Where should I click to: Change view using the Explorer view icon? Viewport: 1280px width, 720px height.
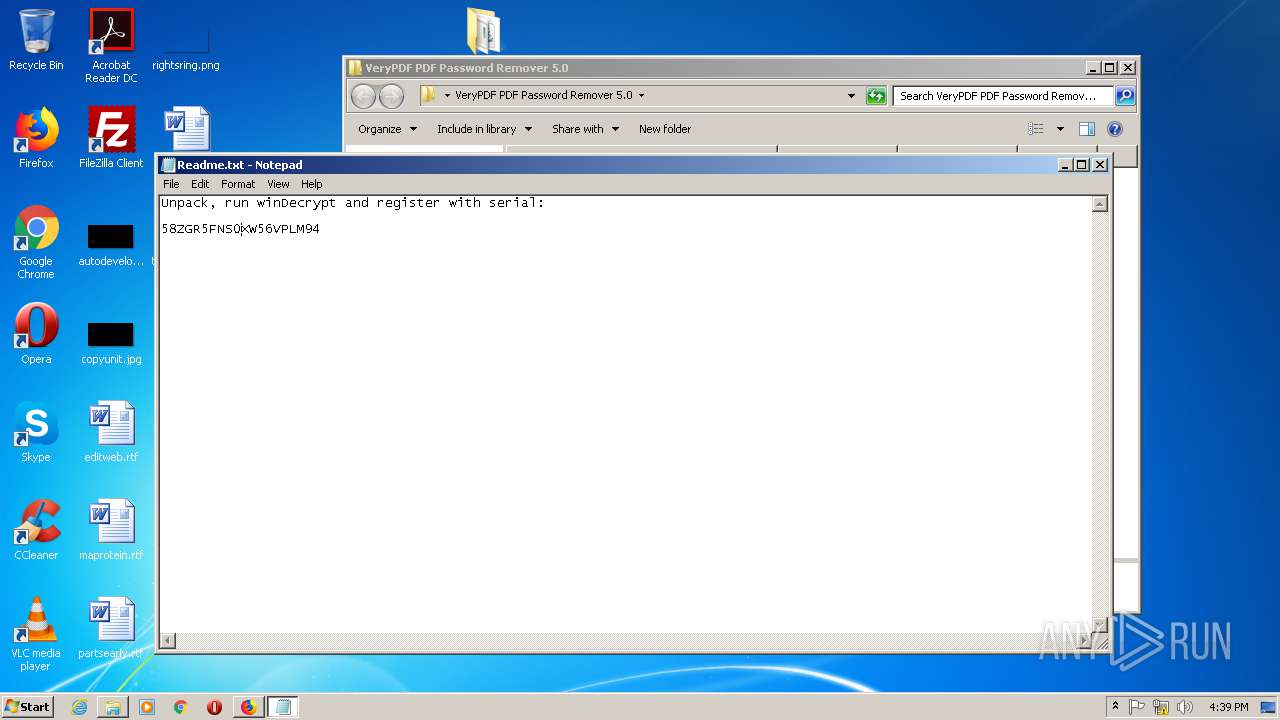(1036, 129)
